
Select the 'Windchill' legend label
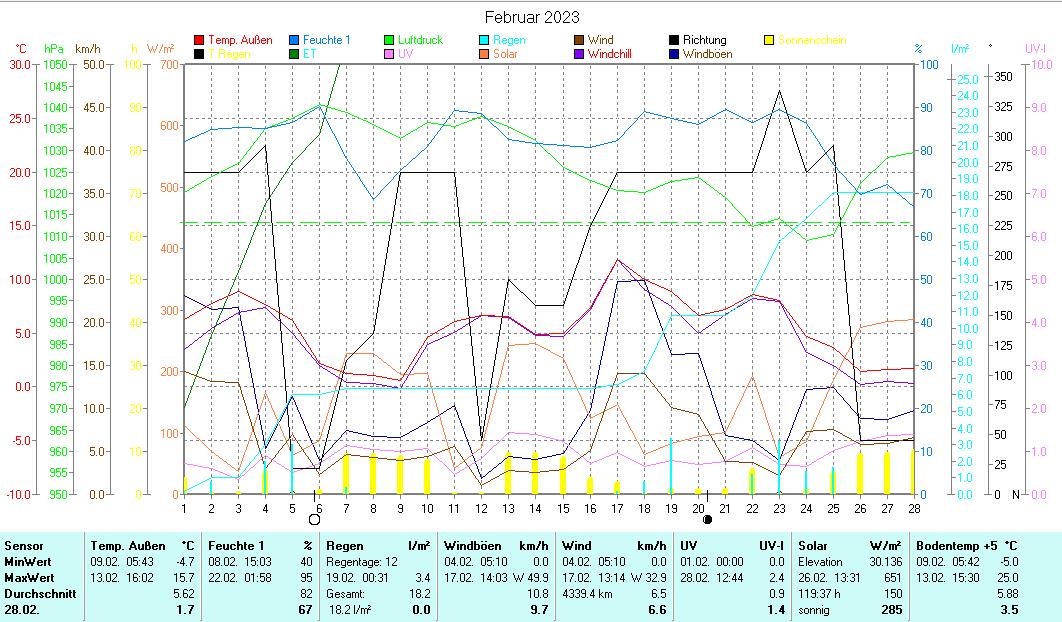(x=610, y=54)
